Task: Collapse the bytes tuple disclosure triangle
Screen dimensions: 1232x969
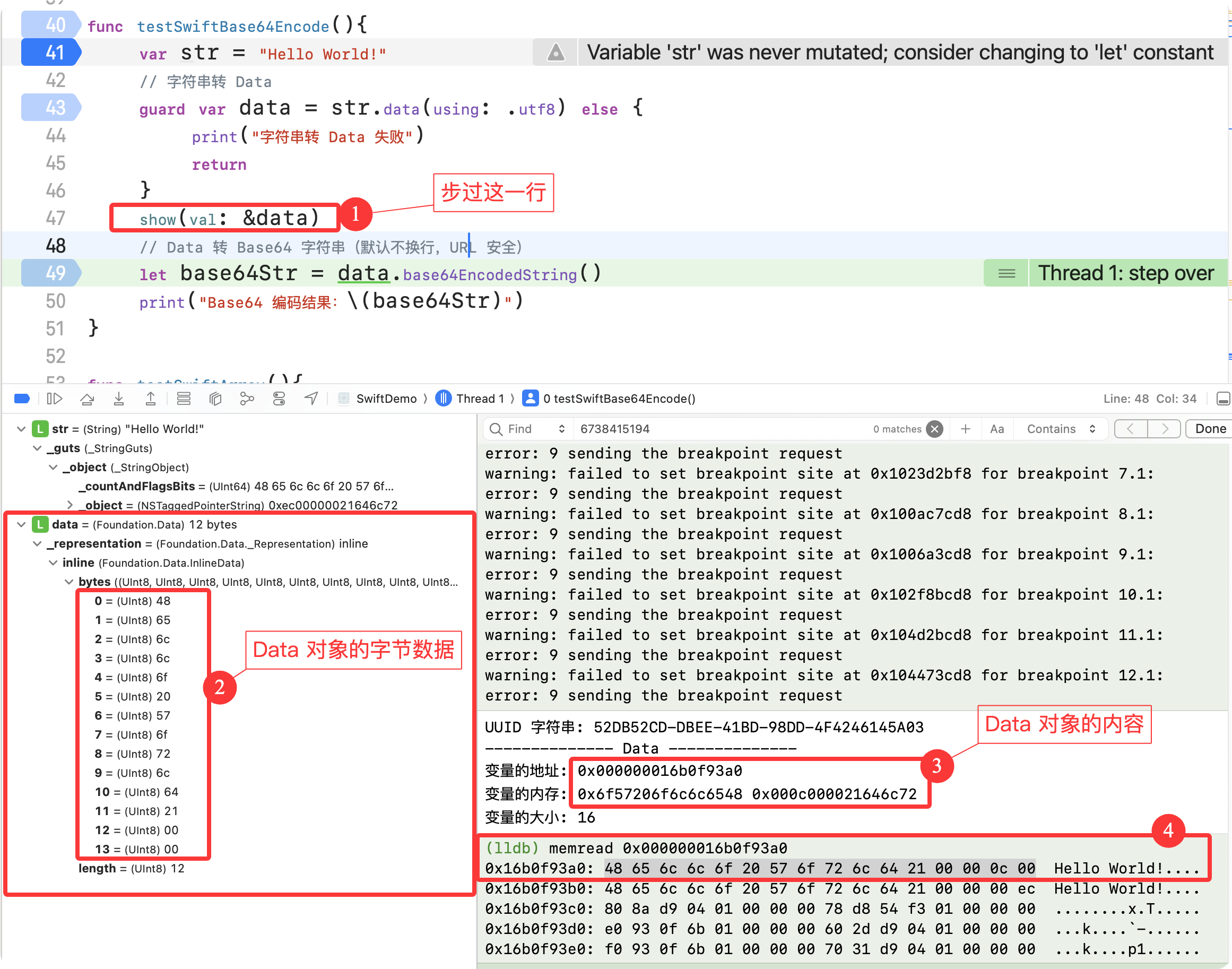Action: [69, 582]
